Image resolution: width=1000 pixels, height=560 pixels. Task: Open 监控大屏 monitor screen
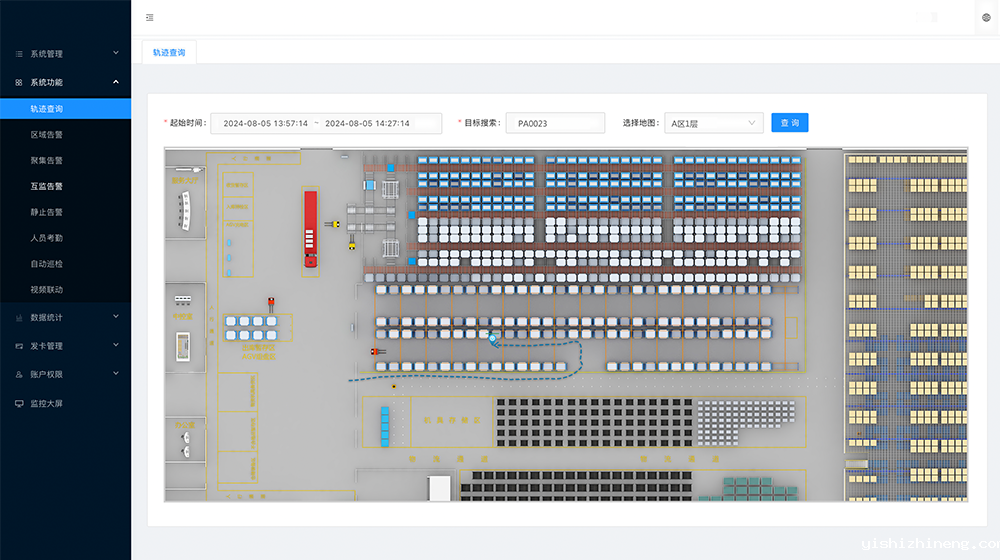pyautogui.click(x=46, y=403)
